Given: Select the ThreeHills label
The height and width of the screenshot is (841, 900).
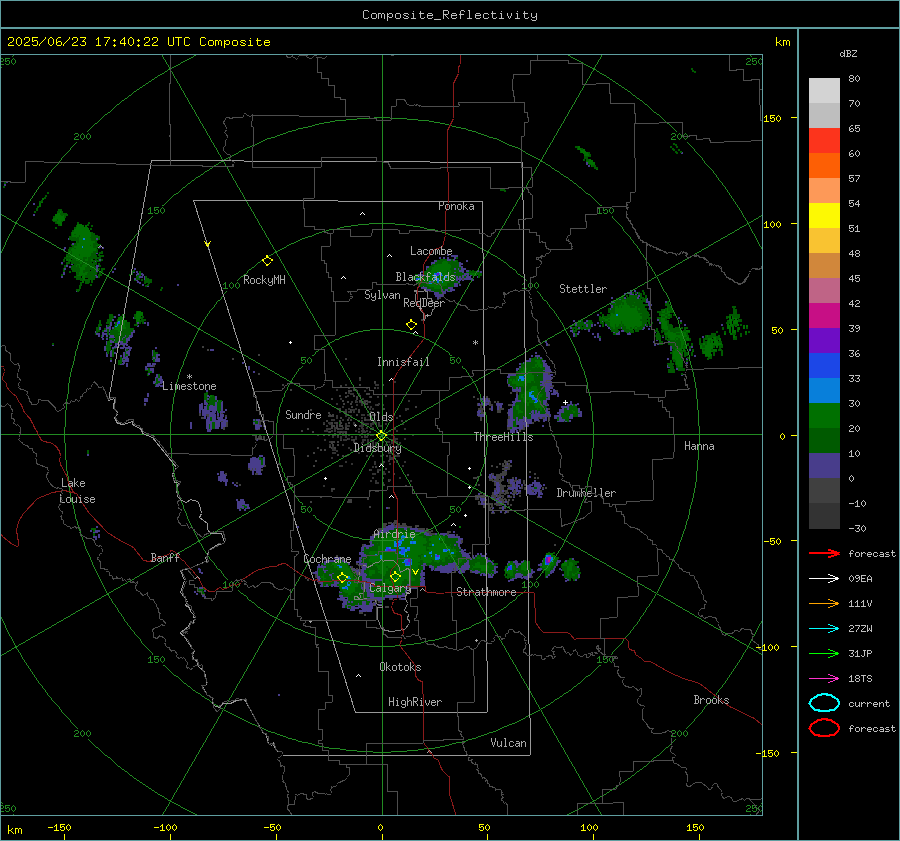Looking at the screenshot, I should pyautogui.click(x=503, y=437).
